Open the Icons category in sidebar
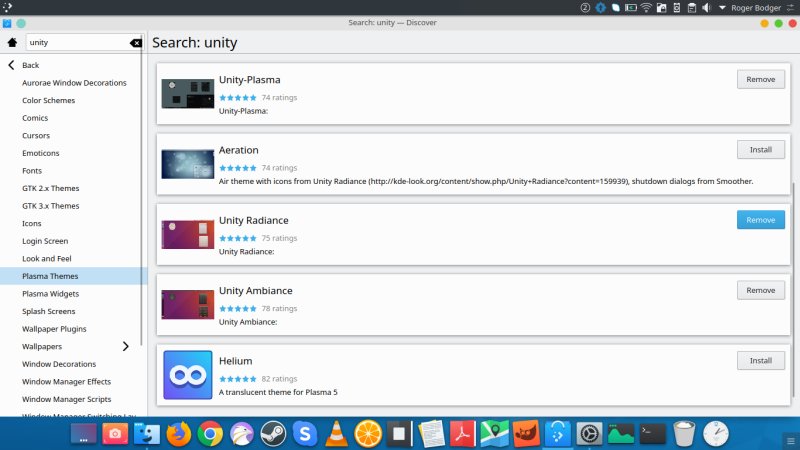 click(x=32, y=223)
